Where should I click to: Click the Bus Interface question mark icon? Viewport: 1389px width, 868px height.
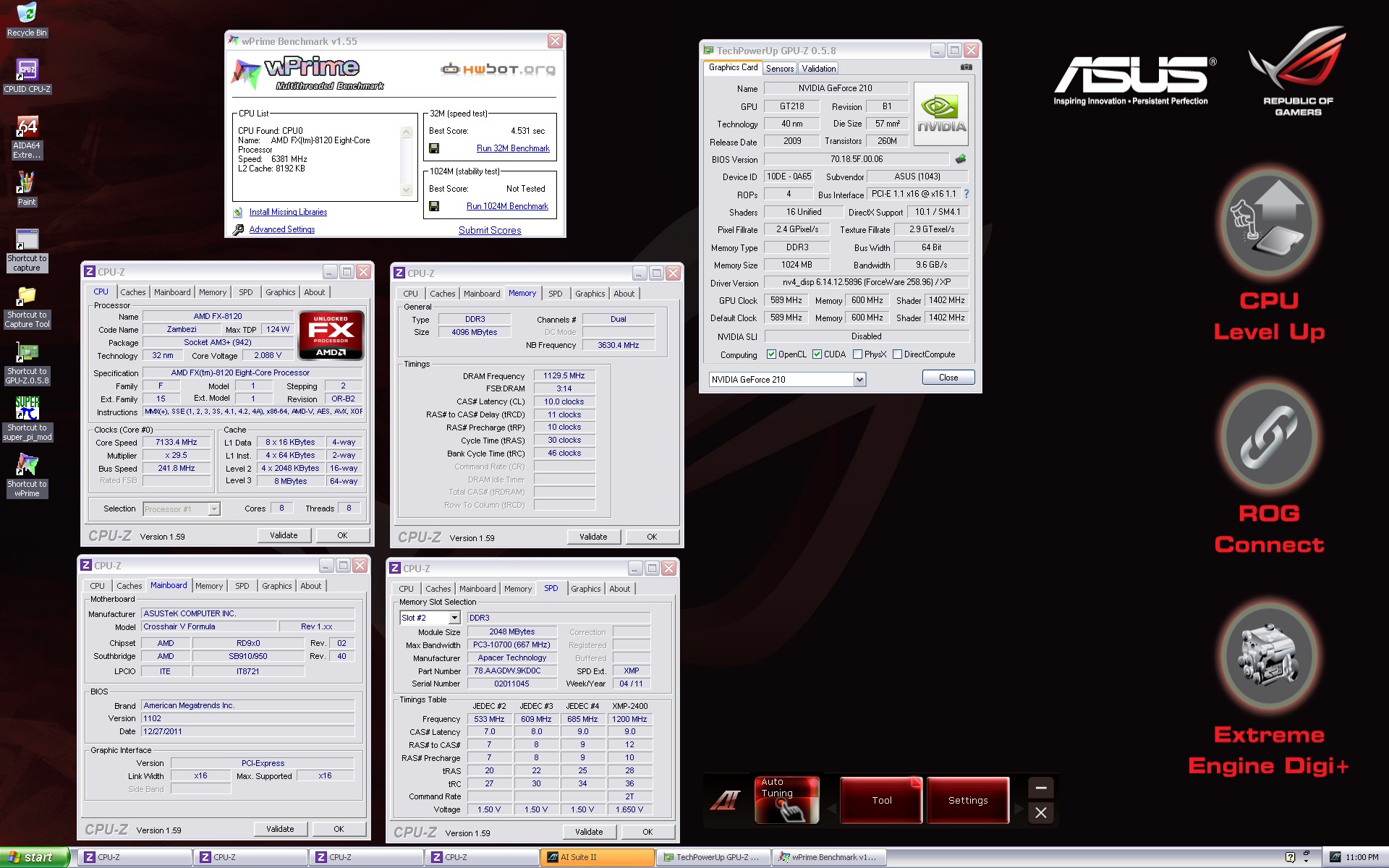(966, 194)
